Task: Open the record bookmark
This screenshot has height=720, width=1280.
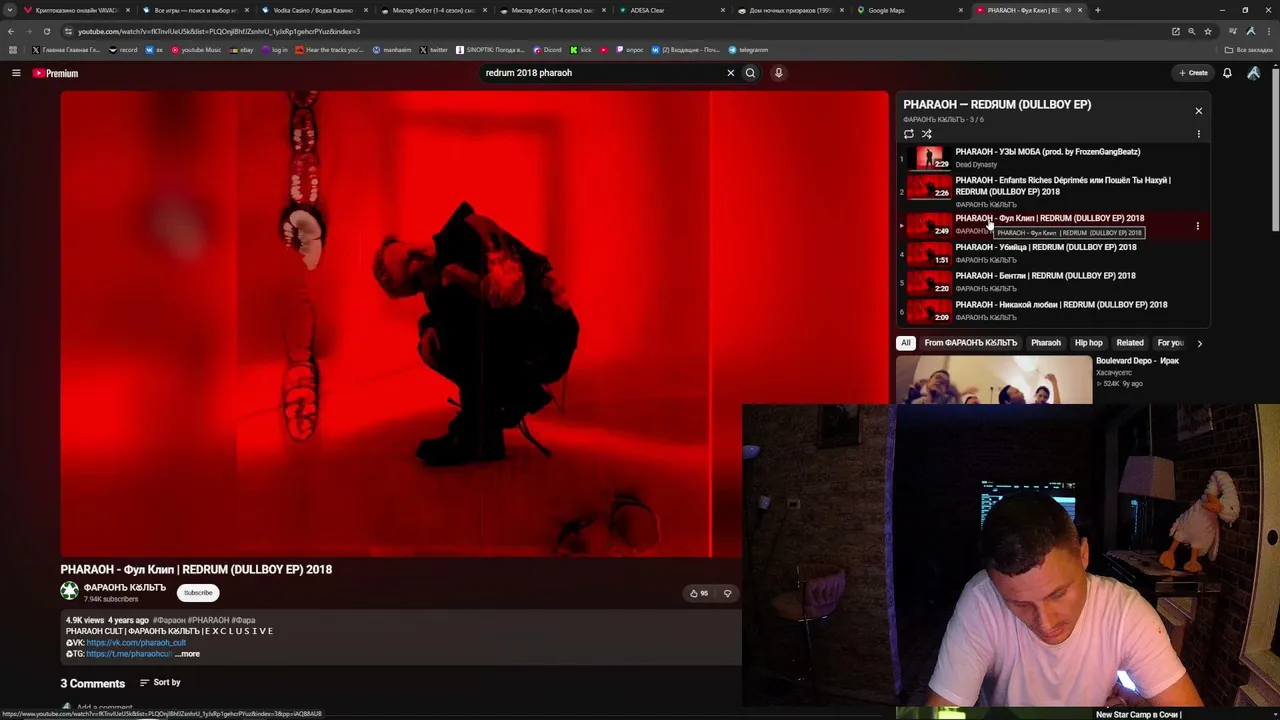Action: click(x=124, y=50)
